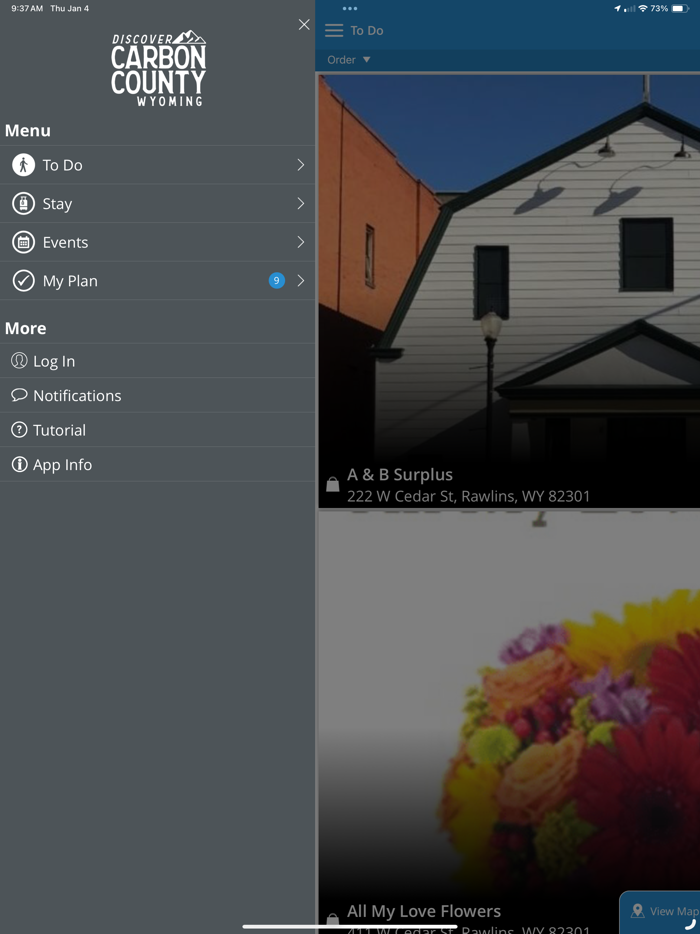
Task: Open the To Do menu item
Action: click(x=157, y=165)
